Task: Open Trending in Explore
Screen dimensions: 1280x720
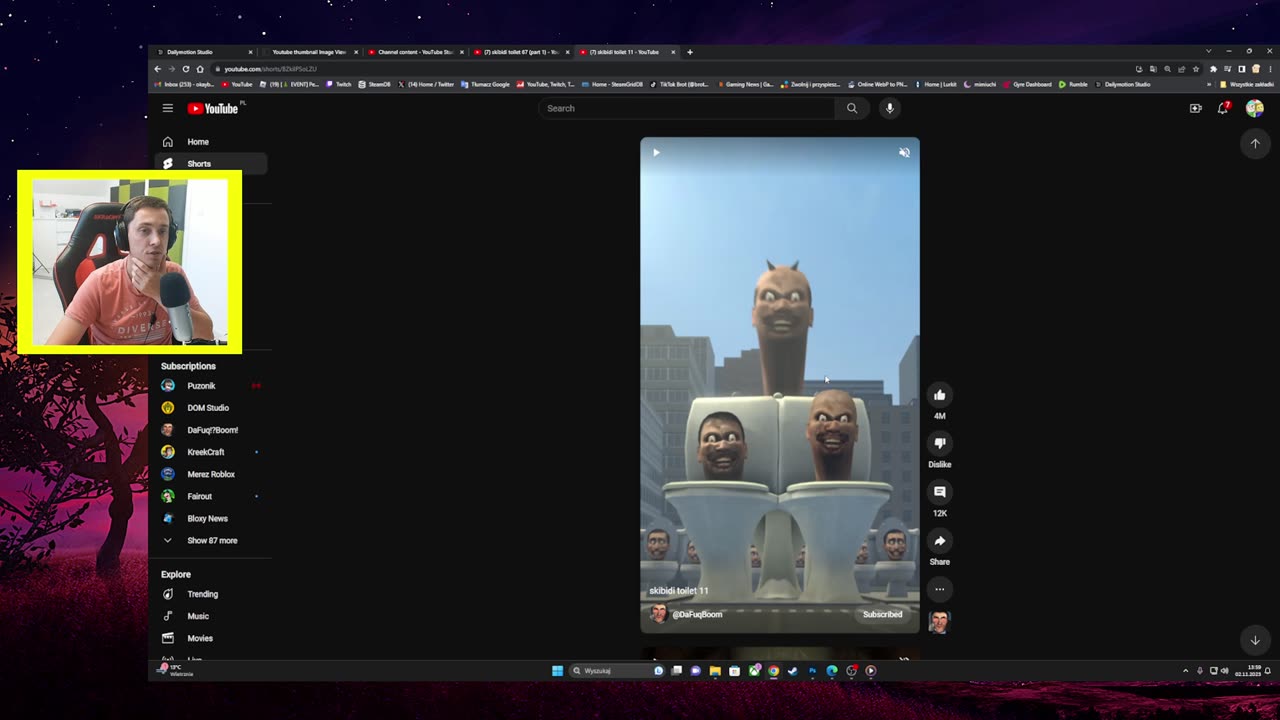Action: click(x=210, y=594)
